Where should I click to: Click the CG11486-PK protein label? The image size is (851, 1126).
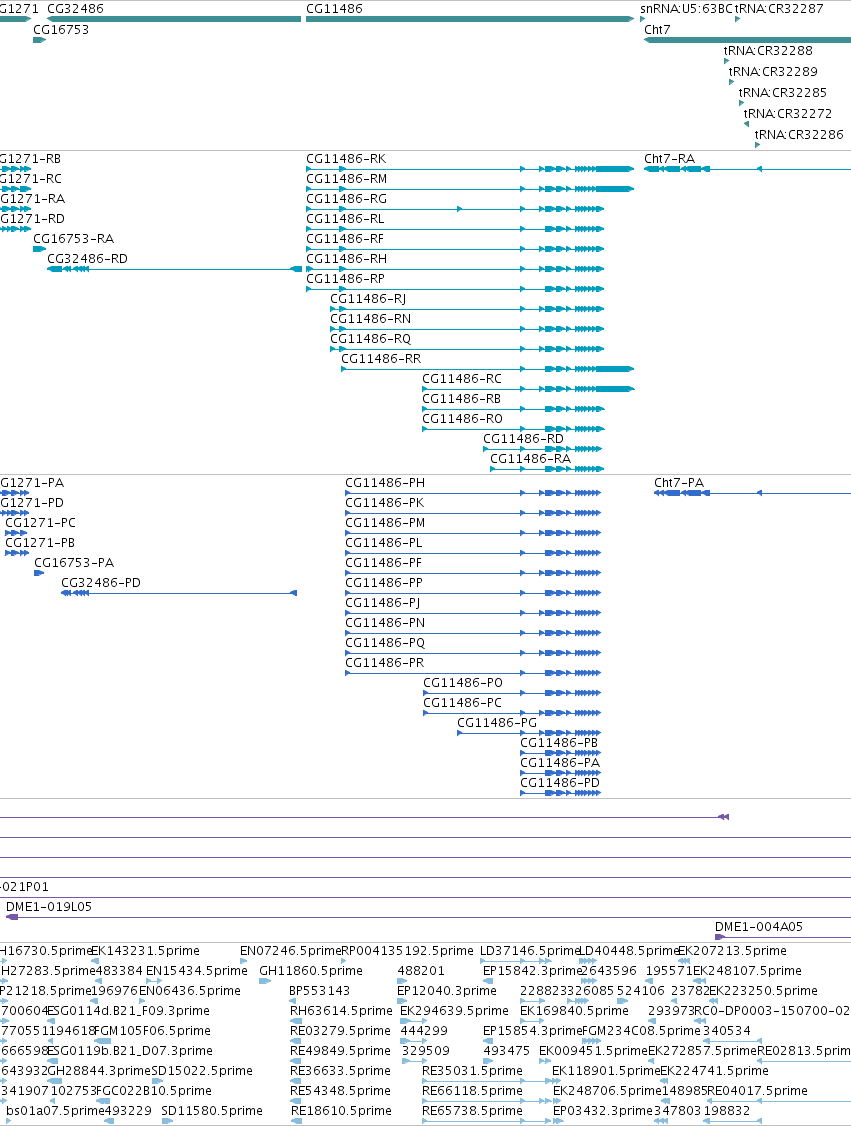(x=385, y=503)
